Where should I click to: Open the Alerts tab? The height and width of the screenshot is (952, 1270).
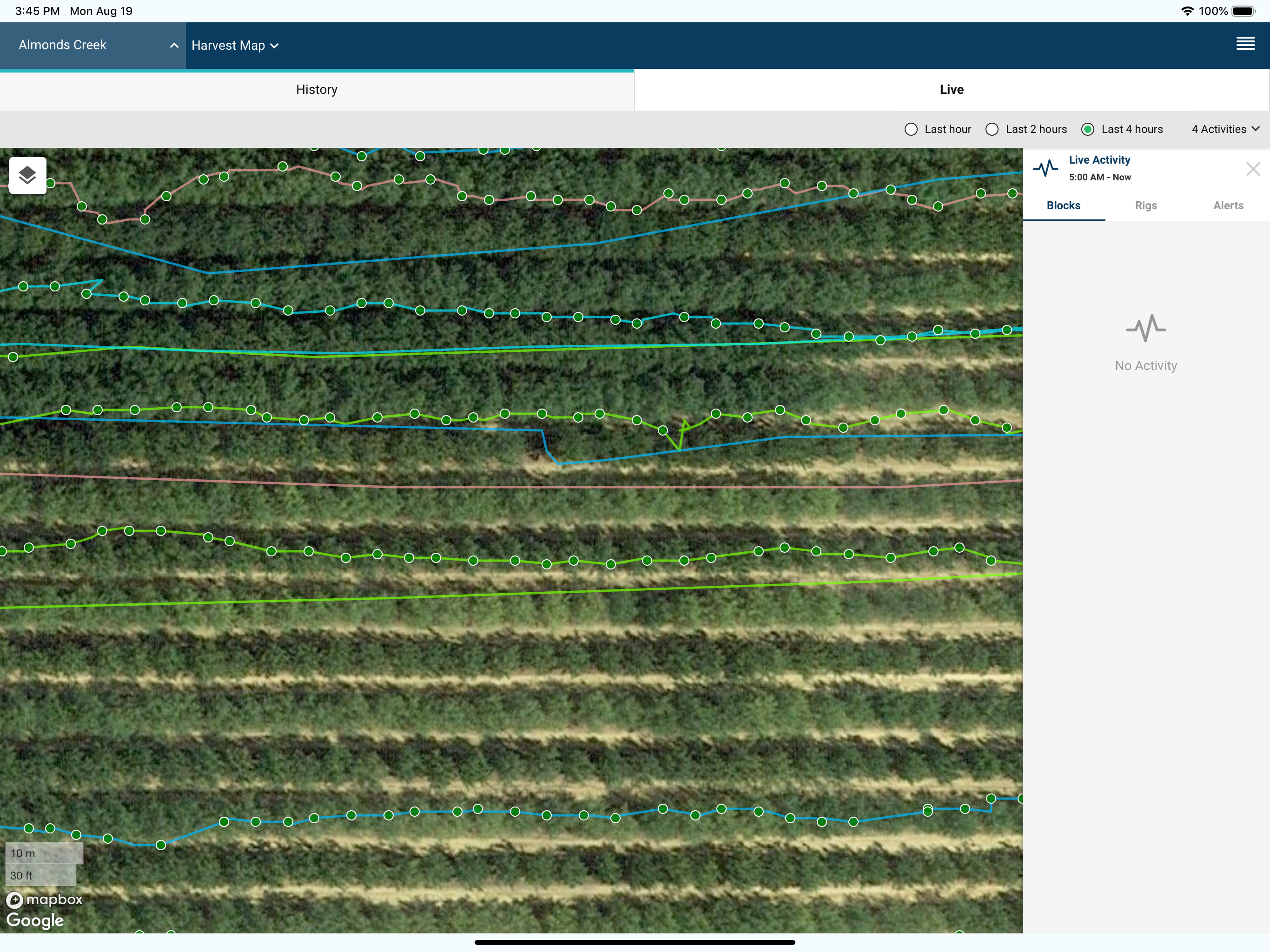1228,205
